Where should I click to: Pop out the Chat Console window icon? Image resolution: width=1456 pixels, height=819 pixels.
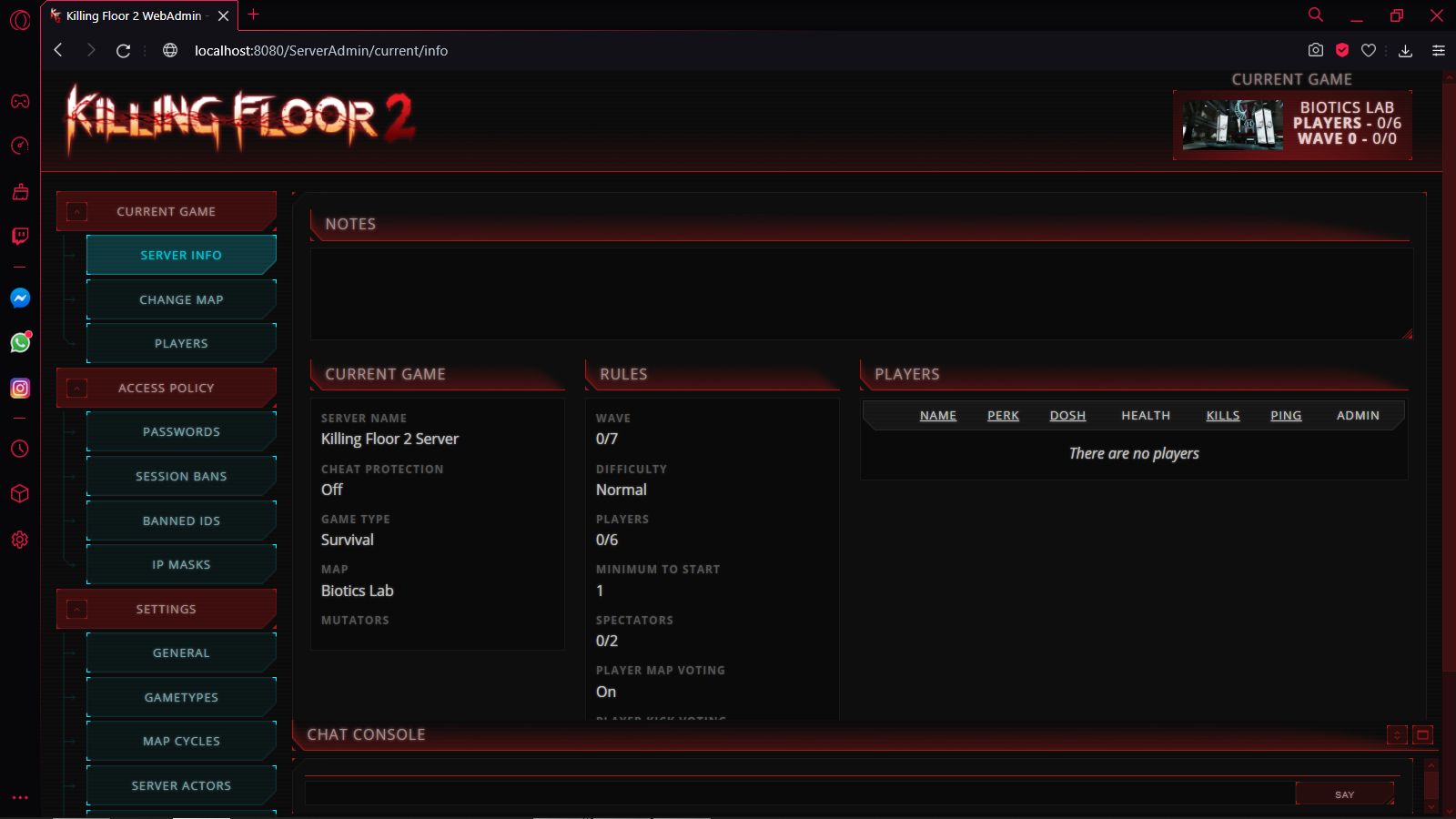tap(1423, 734)
